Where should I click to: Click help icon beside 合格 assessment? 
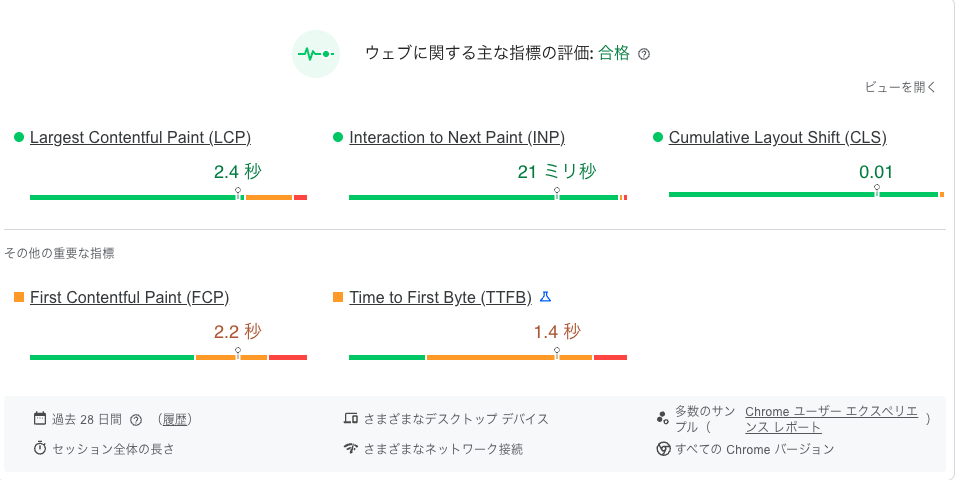coord(644,54)
